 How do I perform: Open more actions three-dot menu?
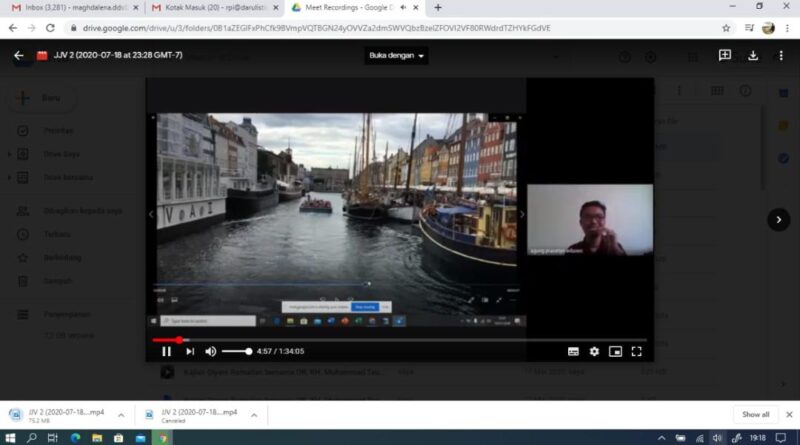(x=780, y=56)
